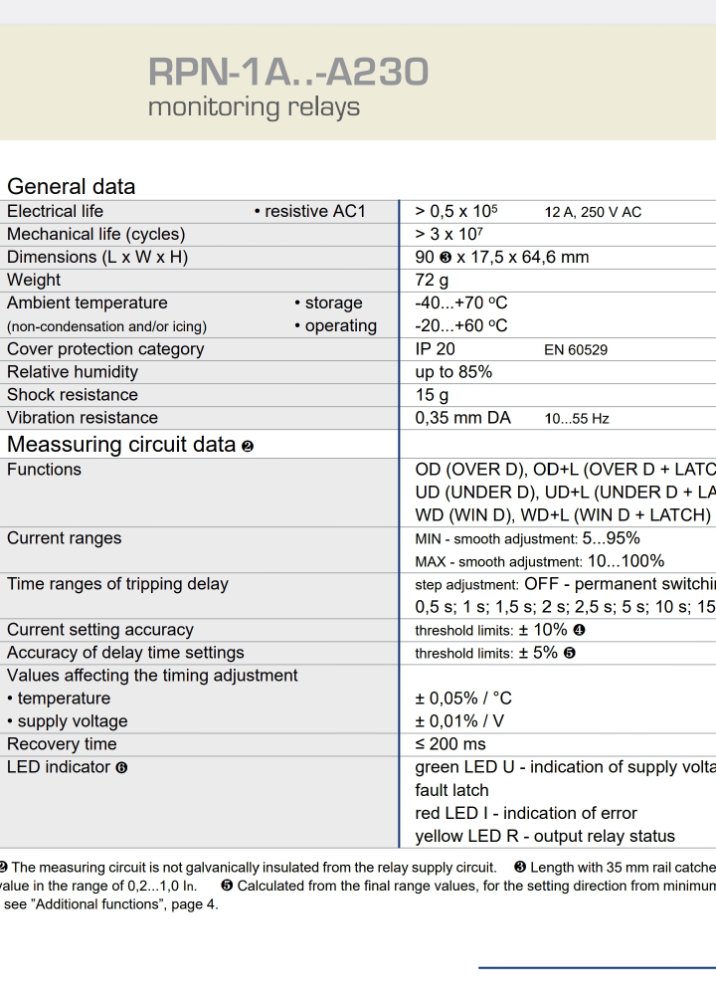Screen dimensions: 716x1000
Task: Click footnote marker 3 in Dimensions value
Action: (x=446, y=258)
